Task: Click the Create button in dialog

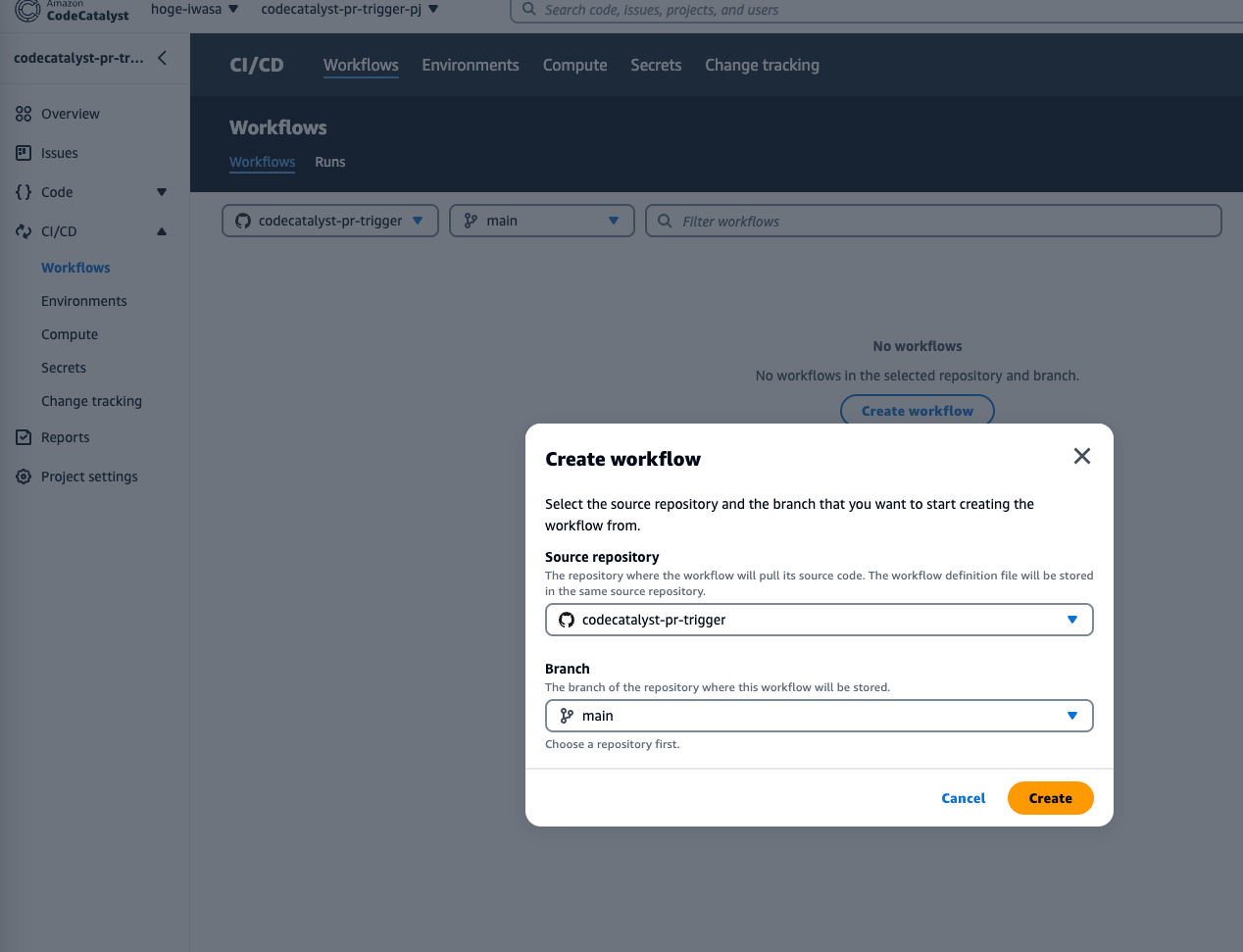Action: click(1051, 798)
